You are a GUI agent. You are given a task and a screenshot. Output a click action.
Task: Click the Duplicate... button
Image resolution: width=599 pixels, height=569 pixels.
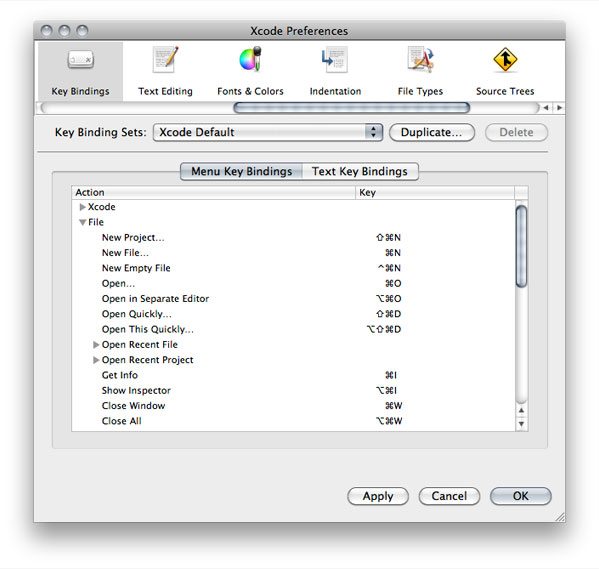click(432, 132)
